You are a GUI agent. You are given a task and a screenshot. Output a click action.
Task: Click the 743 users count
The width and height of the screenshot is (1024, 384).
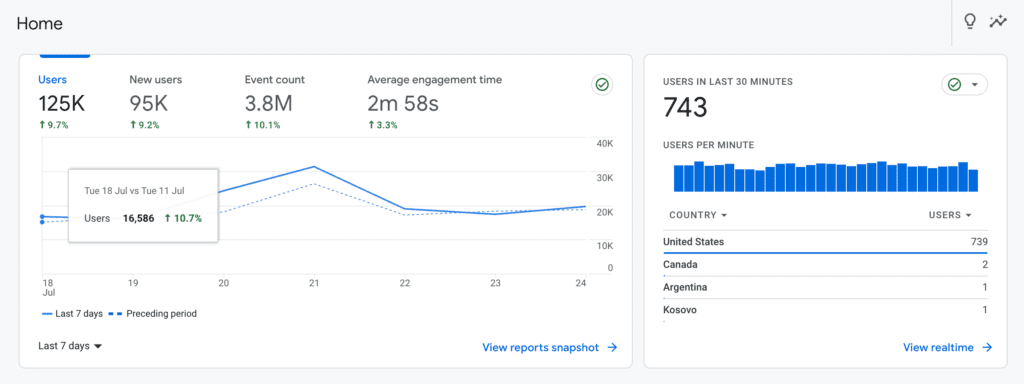[x=685, y=107]
